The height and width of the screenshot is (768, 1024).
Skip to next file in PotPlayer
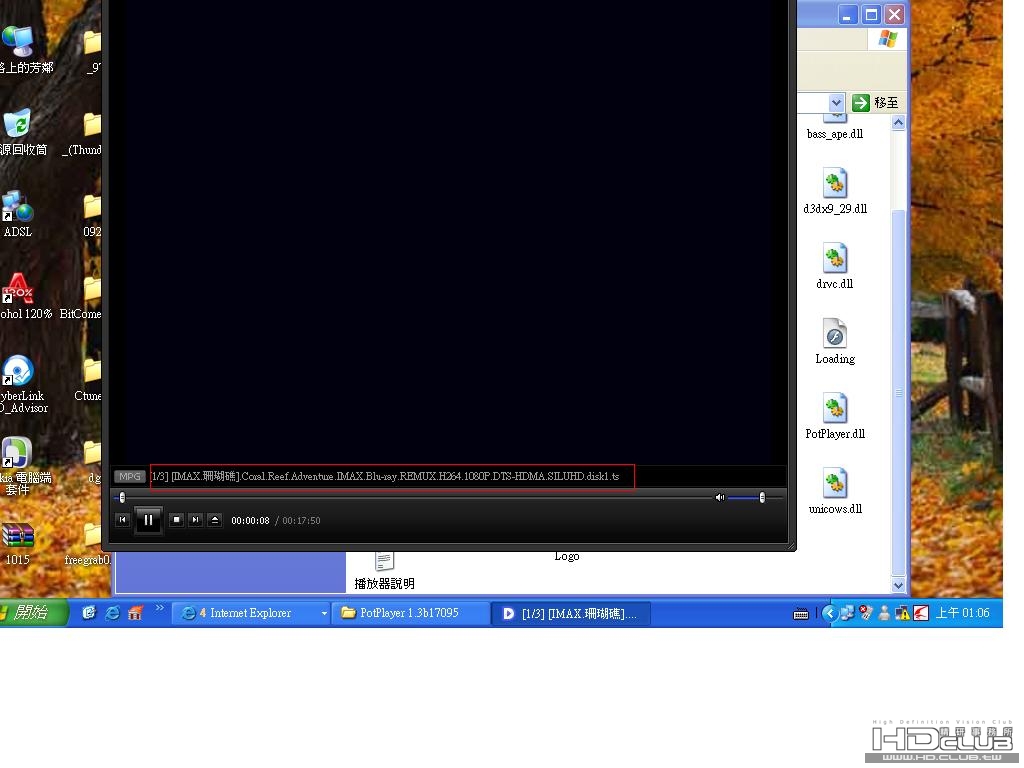tap(195, 520)
